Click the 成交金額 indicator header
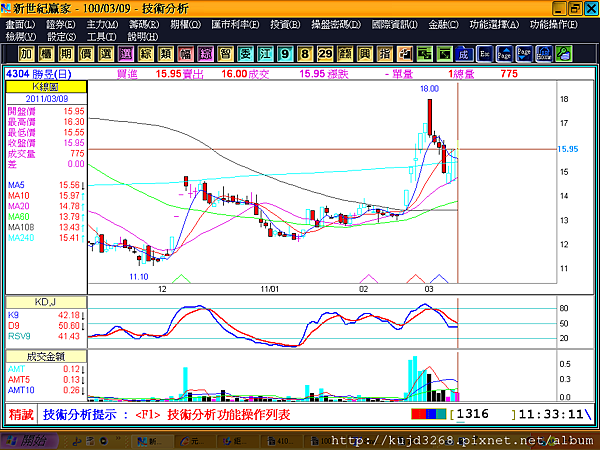 tap(46, 357)
